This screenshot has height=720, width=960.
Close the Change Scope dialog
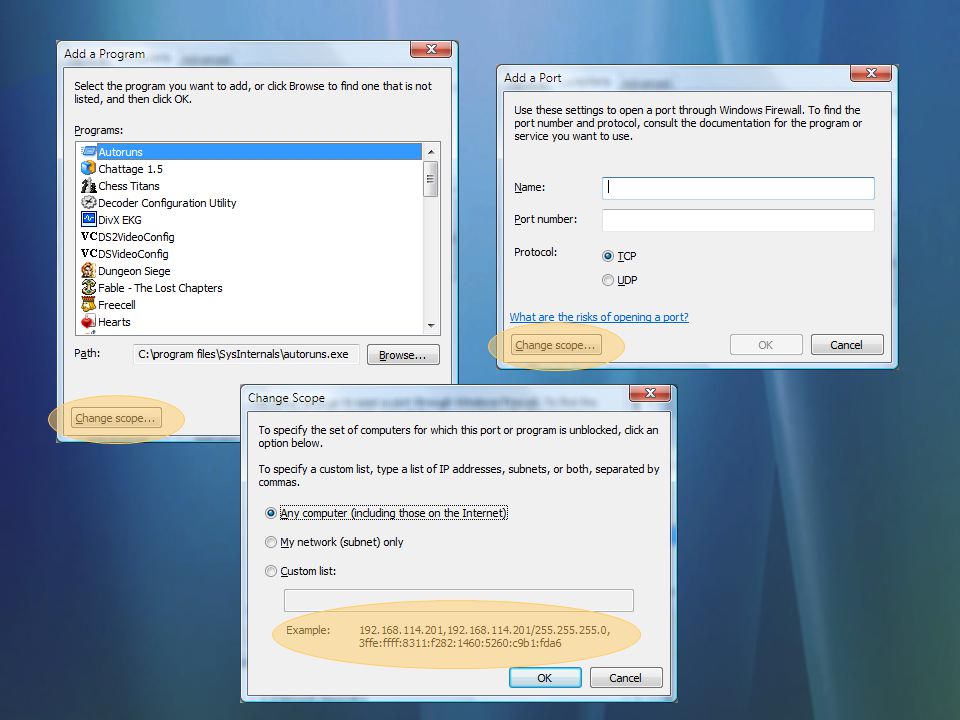[x=650, y=393]
